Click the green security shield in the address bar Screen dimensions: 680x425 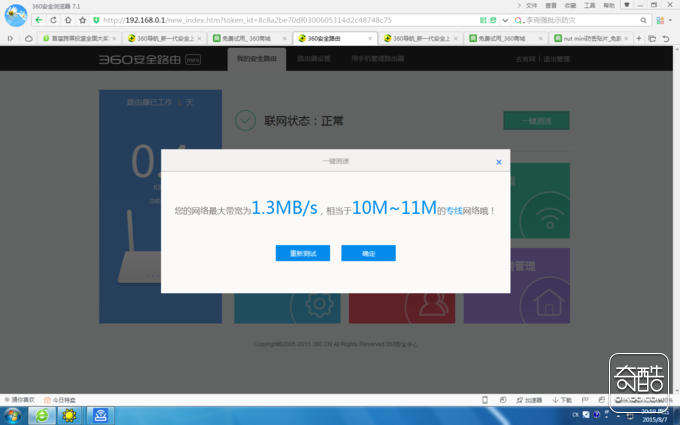(x=96, y=20)
